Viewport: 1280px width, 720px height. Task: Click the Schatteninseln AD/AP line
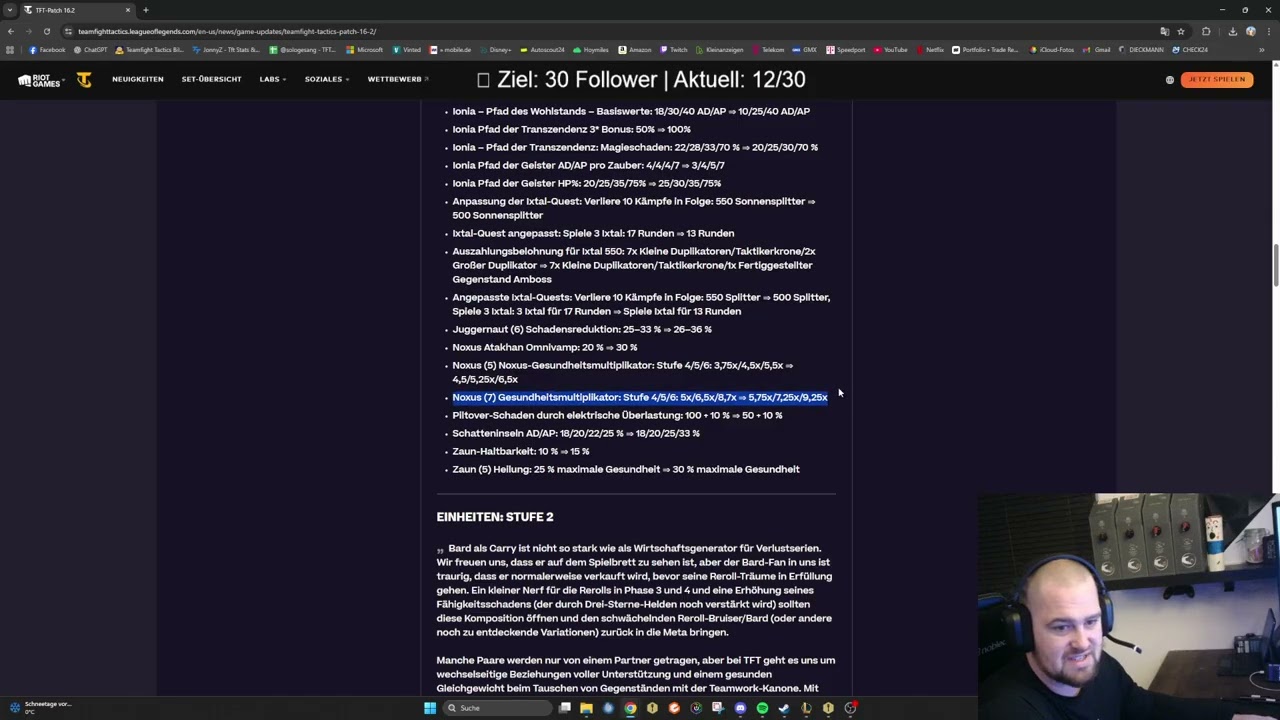point(576,433)
